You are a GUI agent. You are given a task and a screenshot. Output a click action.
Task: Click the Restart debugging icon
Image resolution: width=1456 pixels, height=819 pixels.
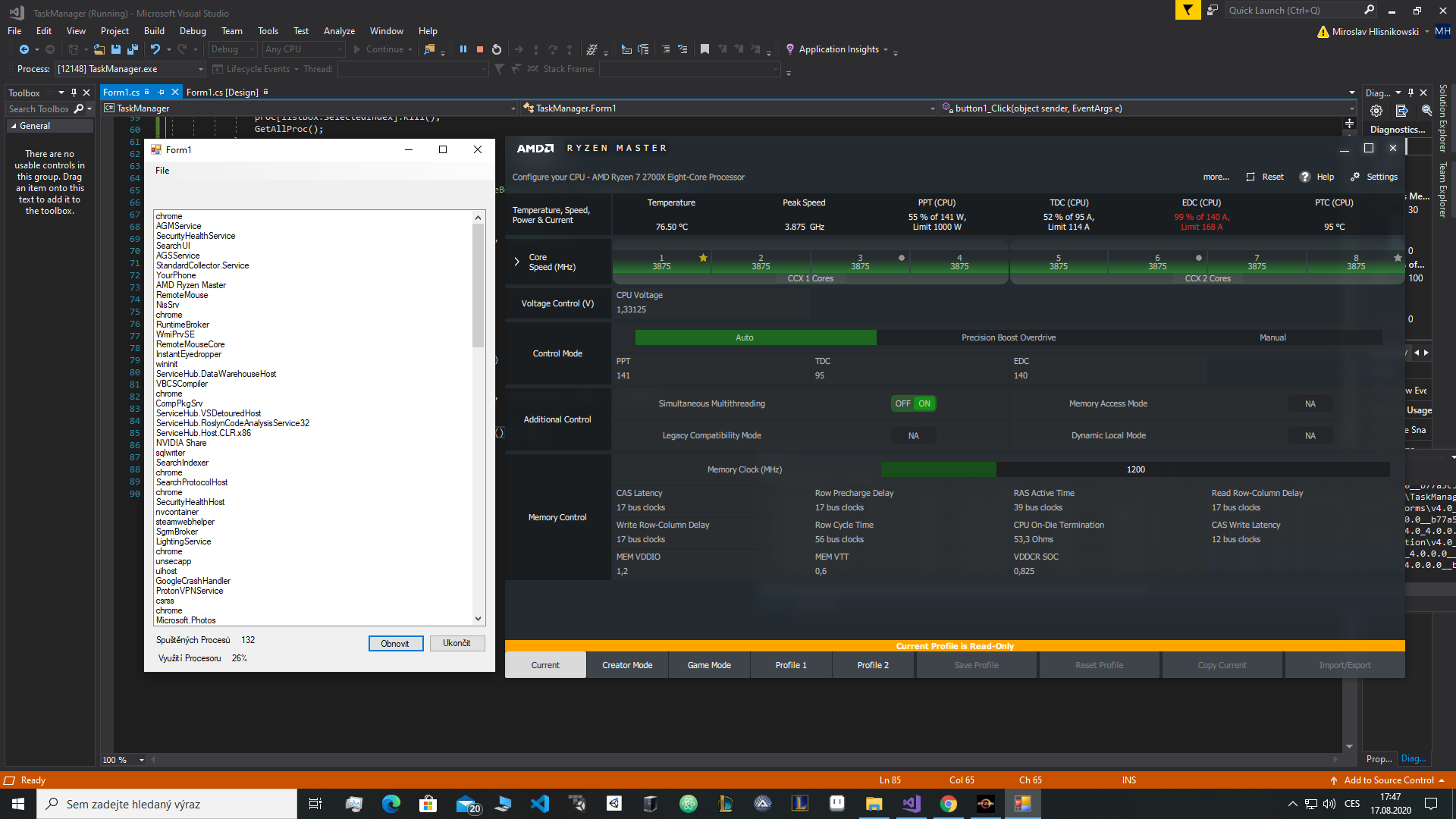point(497,49)
